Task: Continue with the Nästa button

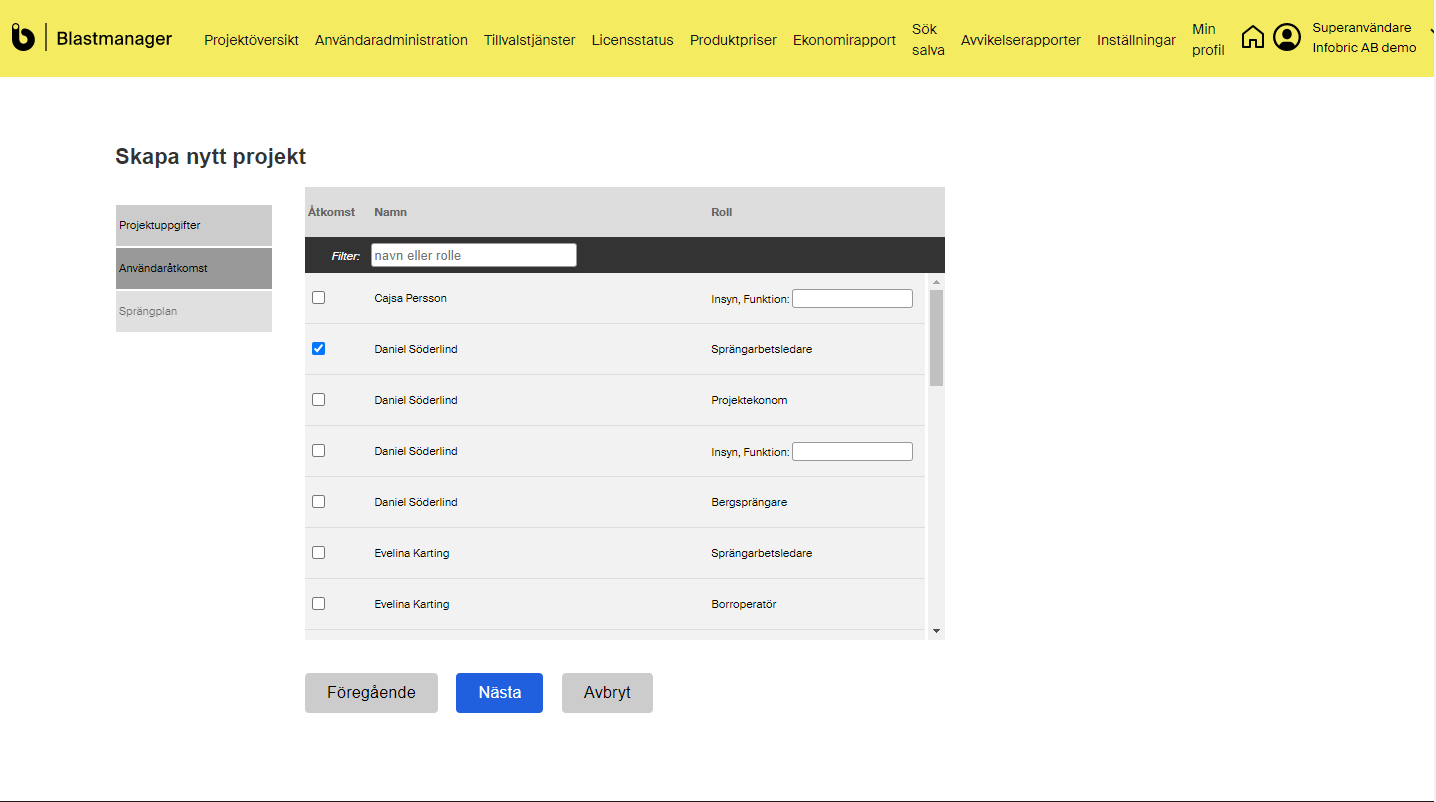Action: click(x=499, y=693)
